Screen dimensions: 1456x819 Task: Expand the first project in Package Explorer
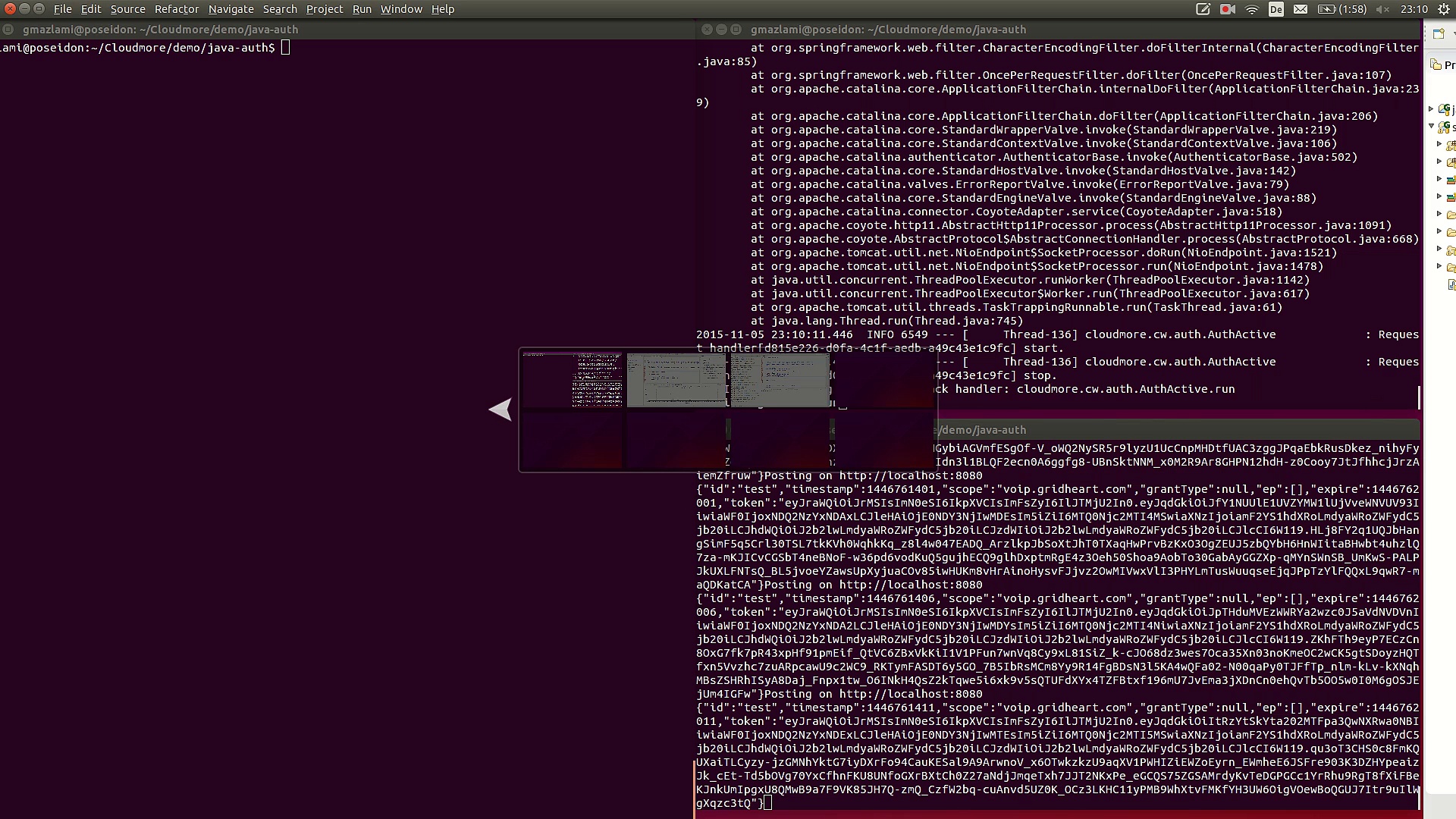pos(1432,109)
